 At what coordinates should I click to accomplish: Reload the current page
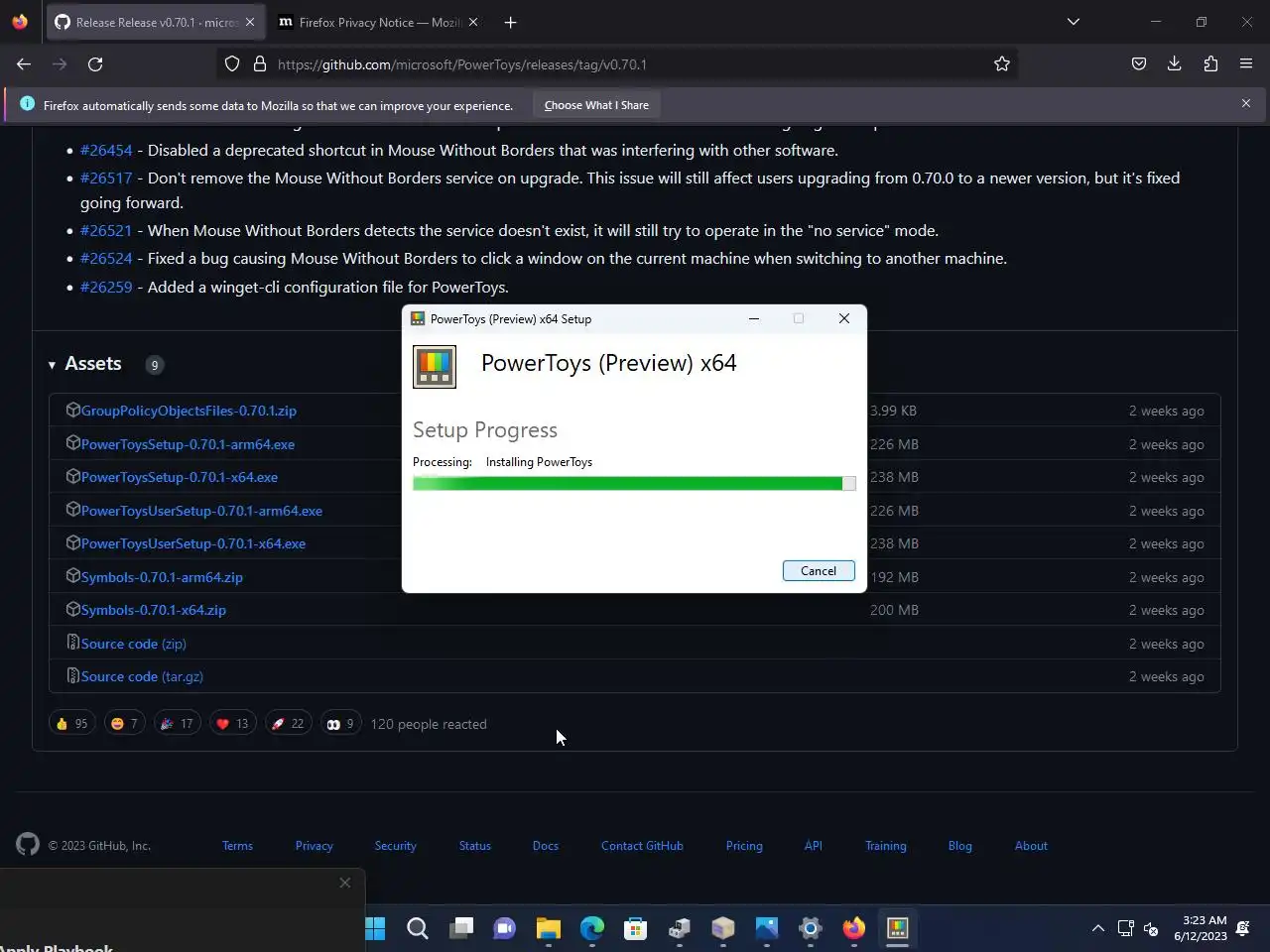(x=95, y=63)
